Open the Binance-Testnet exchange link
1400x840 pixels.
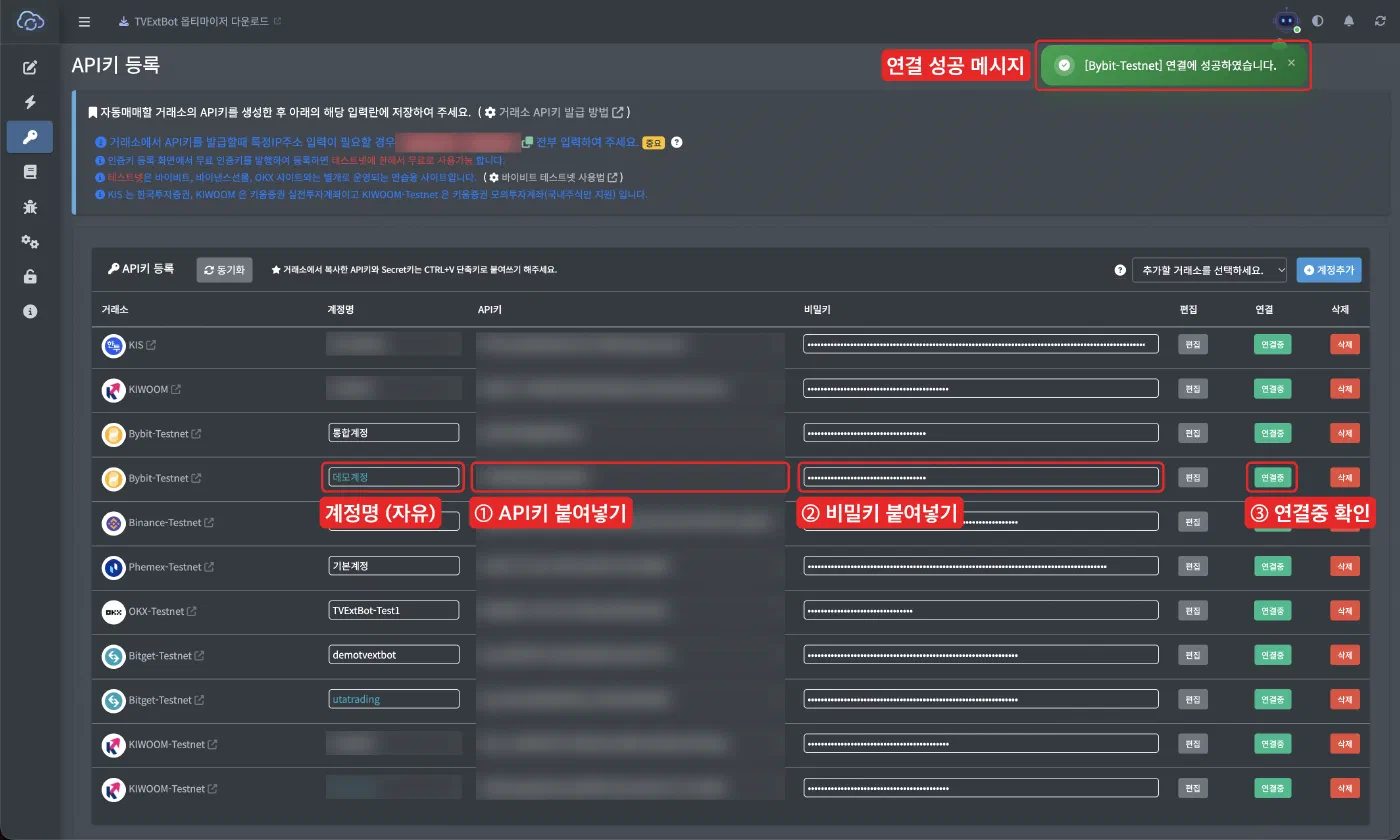(x=171, y=523)
